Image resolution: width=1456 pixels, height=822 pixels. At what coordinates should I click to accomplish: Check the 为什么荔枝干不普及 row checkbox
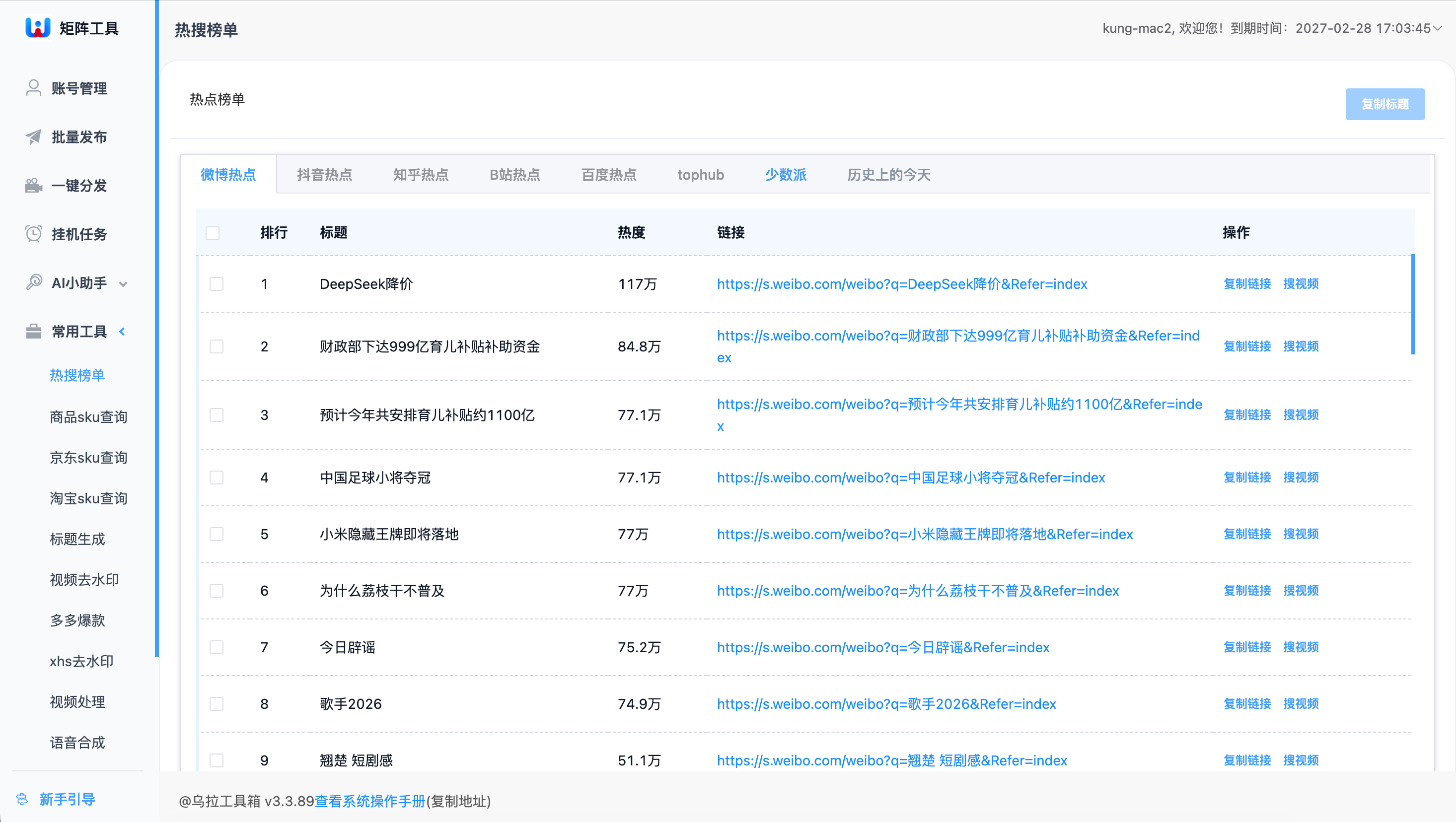pyautogui.click(x=217, y=590)
